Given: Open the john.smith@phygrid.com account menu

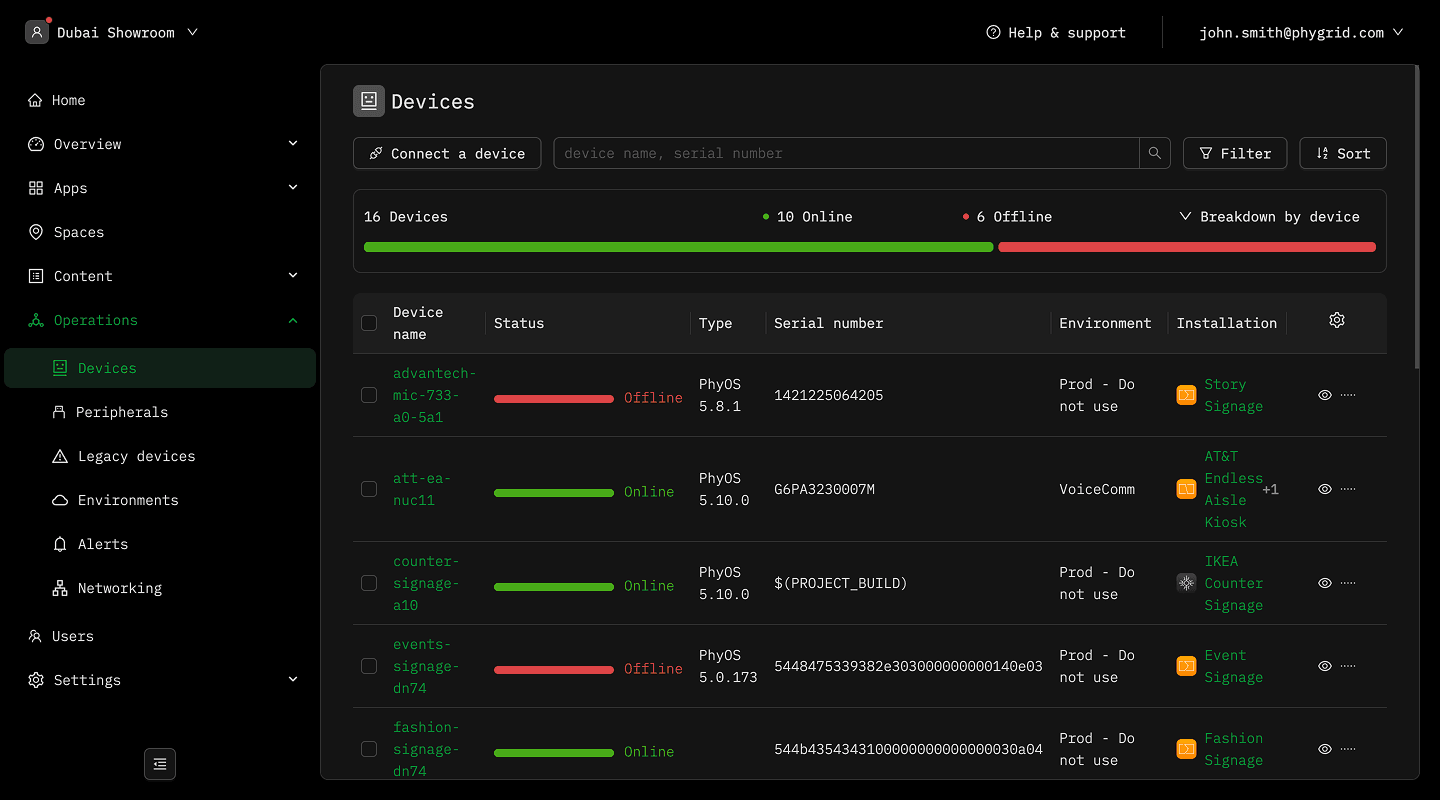Looking at the screenshot, I should 1301,32.
